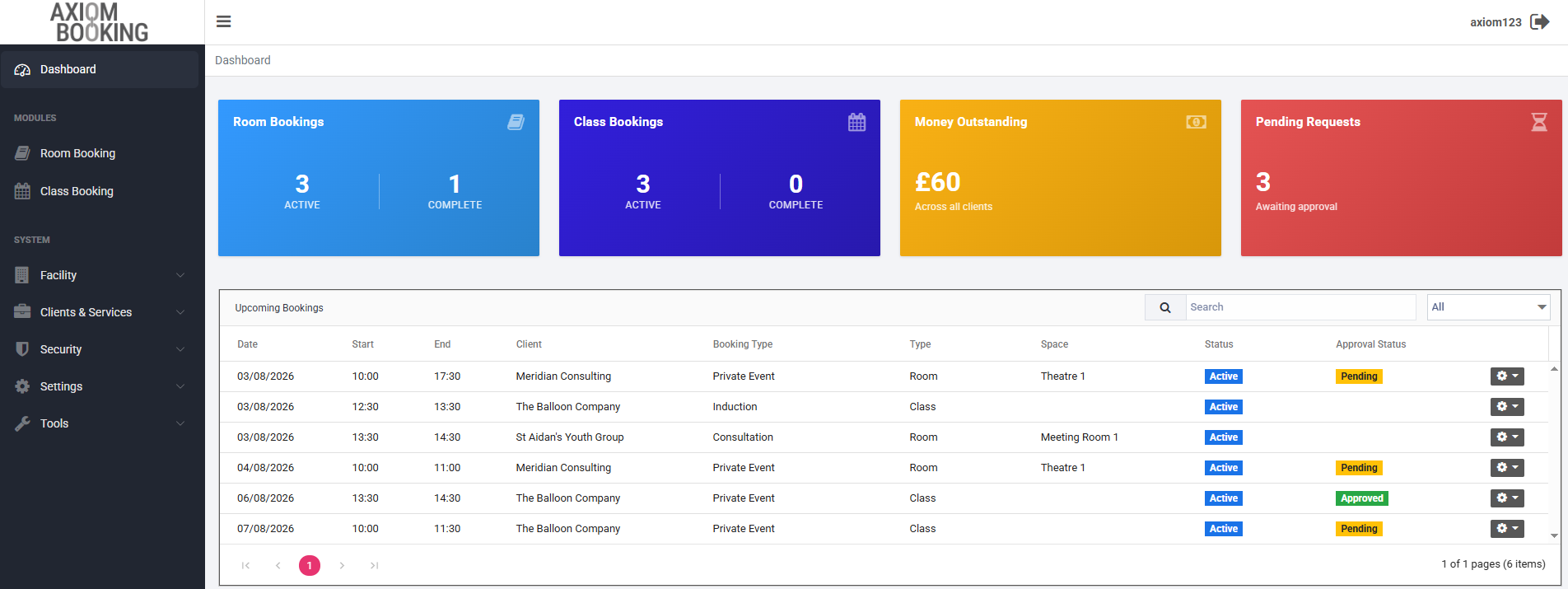This screenshot has height=589, width=1568.
Task: Click the Approved badge on 06/08/2026 row
Action: (x=1362, y=498)
